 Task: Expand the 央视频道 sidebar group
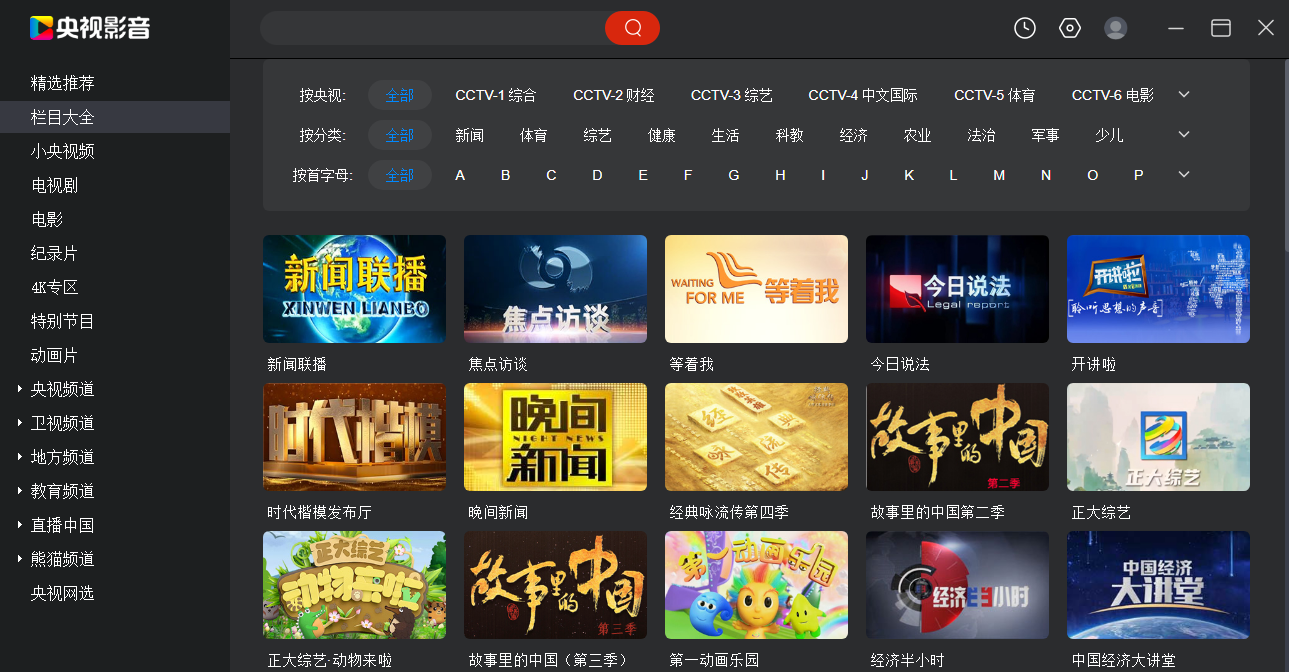tap(20, 389)
